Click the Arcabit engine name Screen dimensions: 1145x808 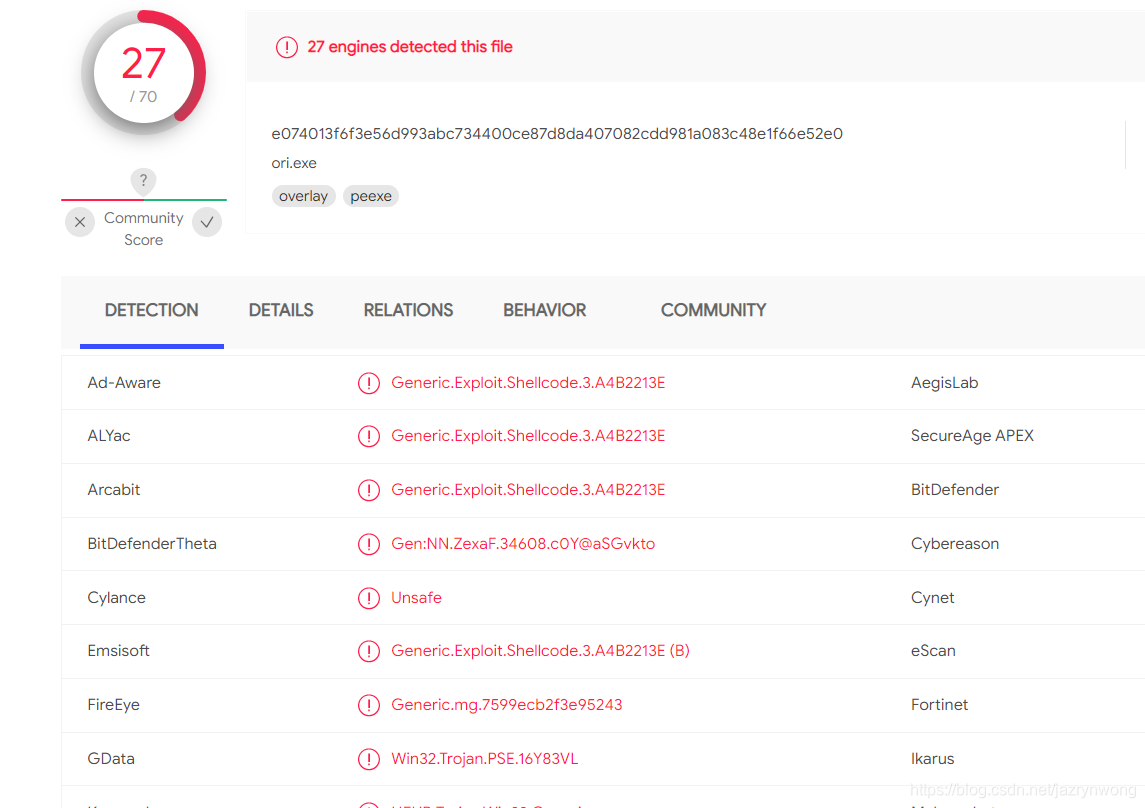click(x=114, y=490)
